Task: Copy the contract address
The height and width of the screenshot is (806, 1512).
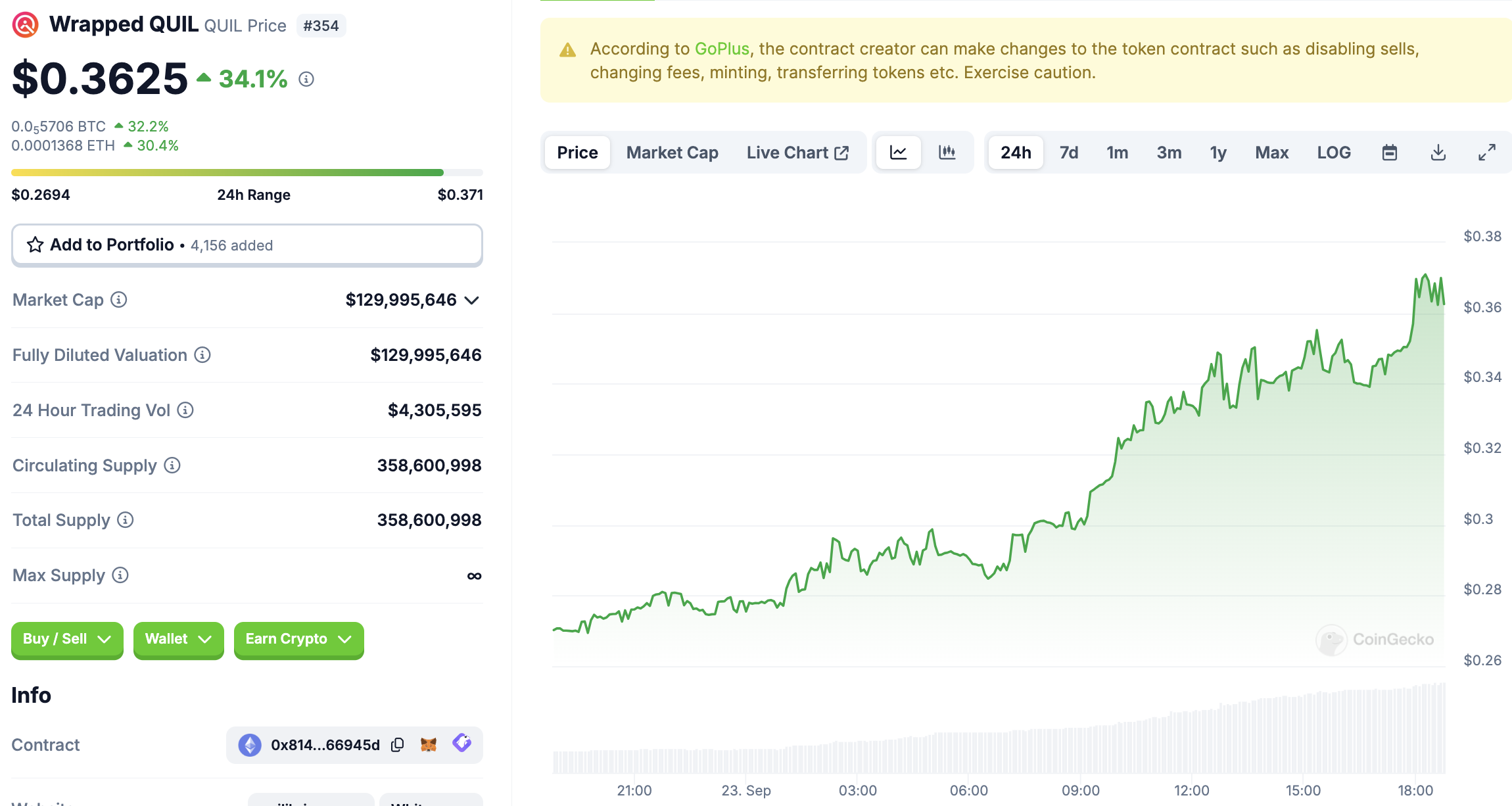Action: pyautogui.click(x=397, y=745)
